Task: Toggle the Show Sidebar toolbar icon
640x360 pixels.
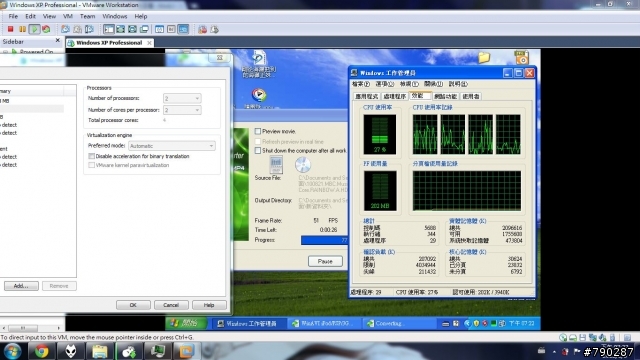Action: click(x=109, y=29)
